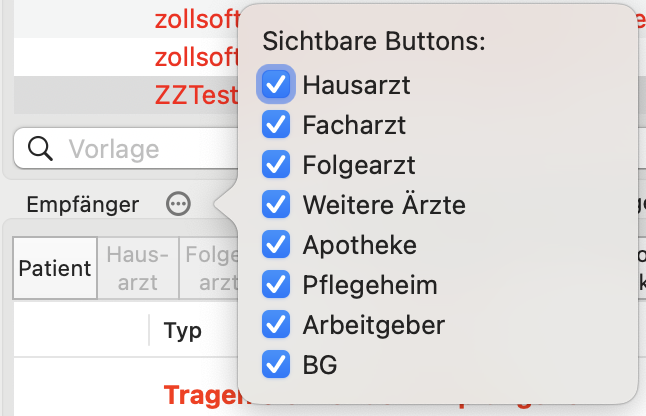Screen dimensions: 646x416
Task: Select the Patient recipient button
Action: click(x=55, y=269)
